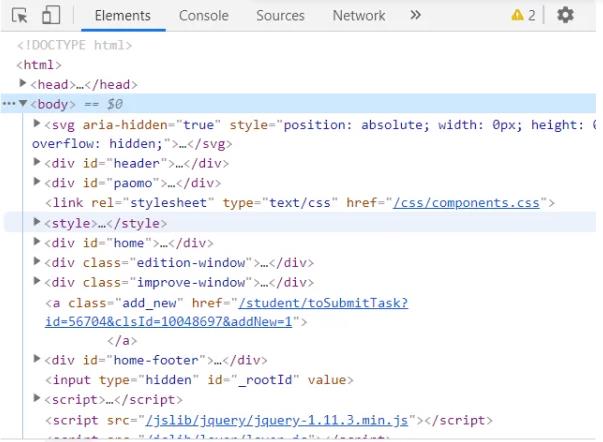Open DevTools settings gear
This screenshot has height=442, width=603.
[565, 15]
